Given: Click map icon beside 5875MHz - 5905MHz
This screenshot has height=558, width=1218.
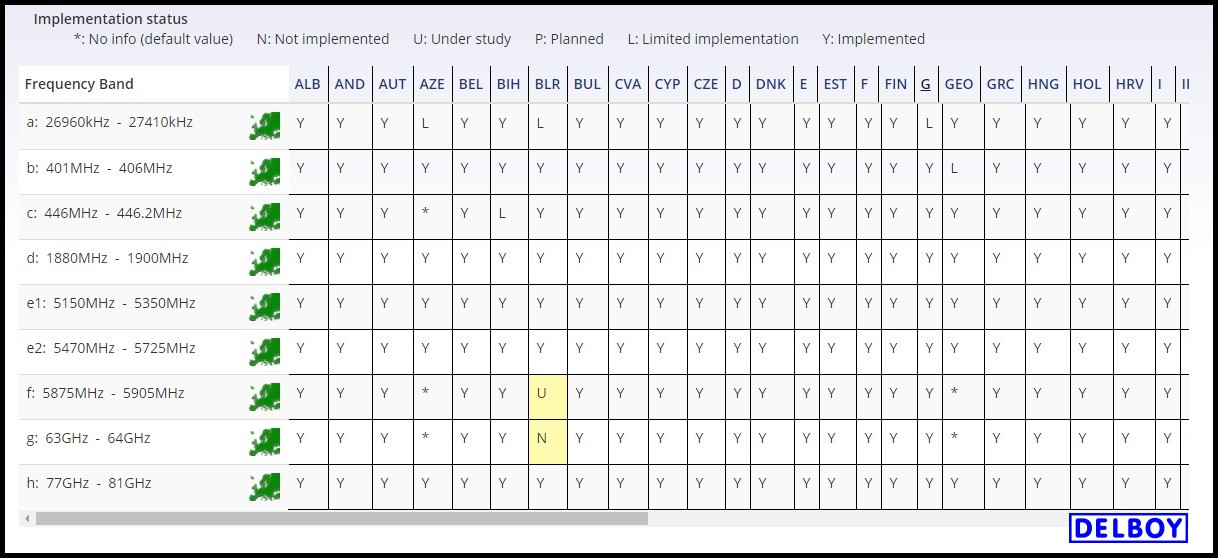Looking at the screenshot, I should pos(265,396).
